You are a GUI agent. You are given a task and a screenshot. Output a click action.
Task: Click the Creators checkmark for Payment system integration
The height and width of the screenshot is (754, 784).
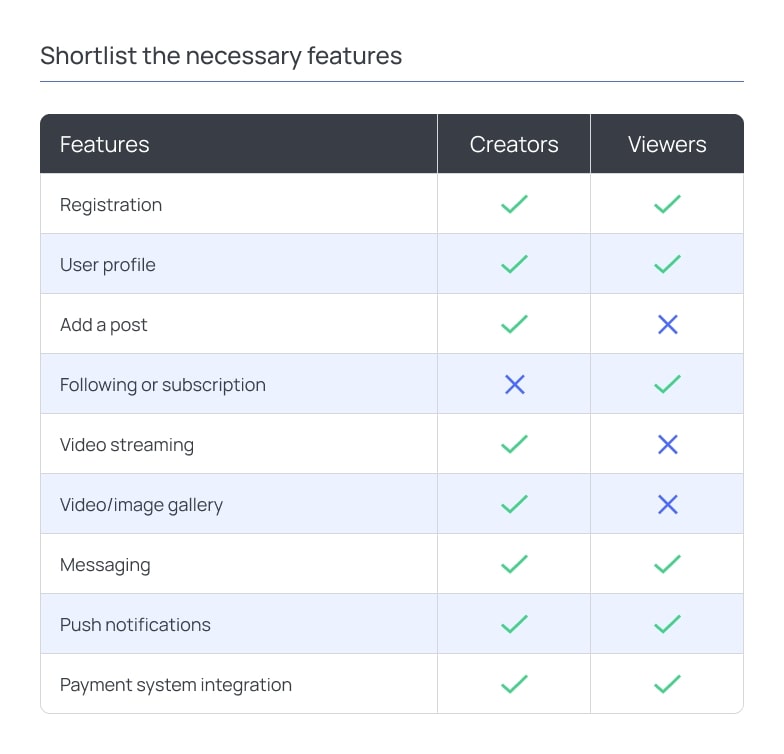pos(514,684)
